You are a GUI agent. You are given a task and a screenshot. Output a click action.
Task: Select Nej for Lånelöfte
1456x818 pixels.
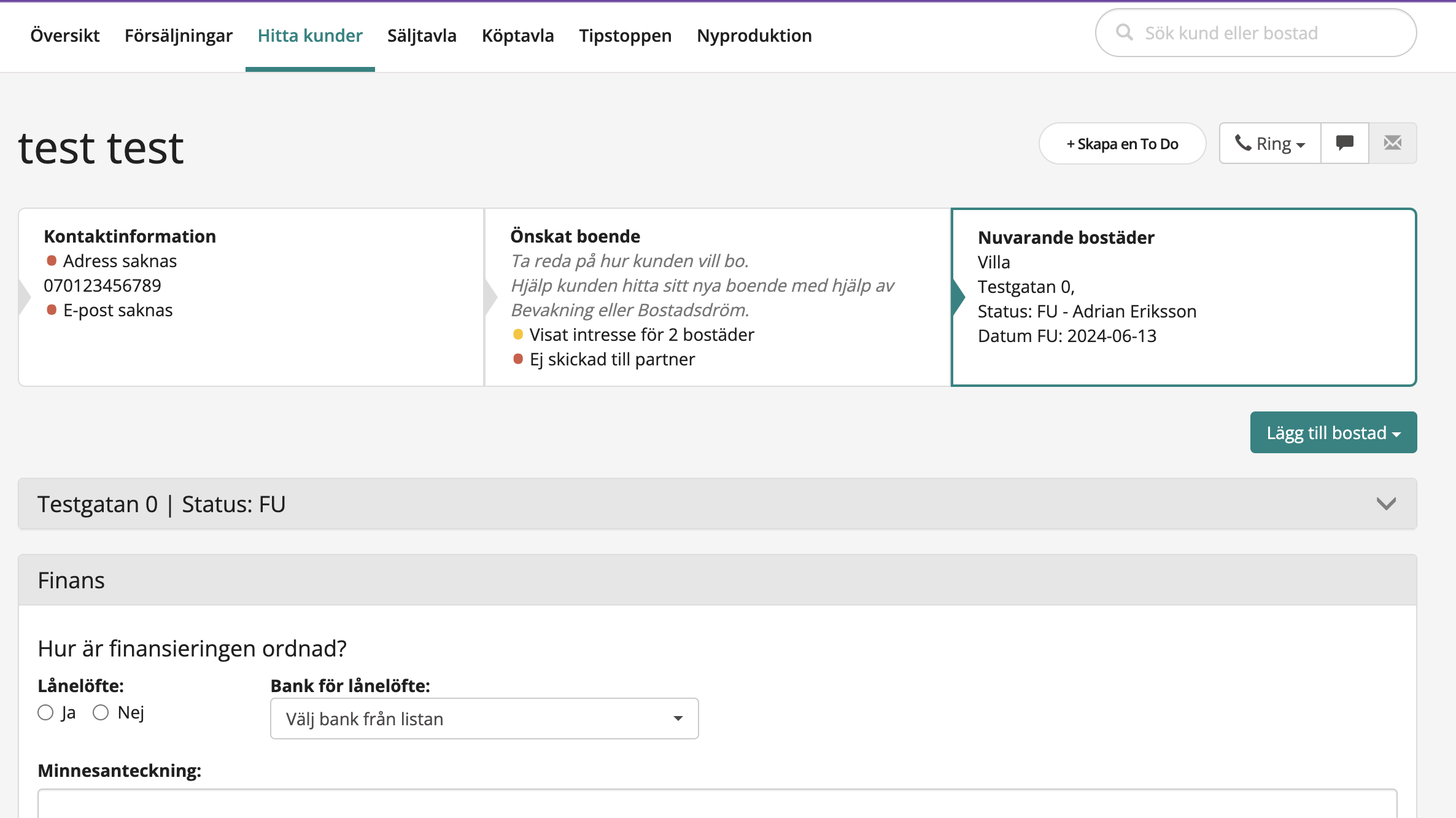point(101,712)
